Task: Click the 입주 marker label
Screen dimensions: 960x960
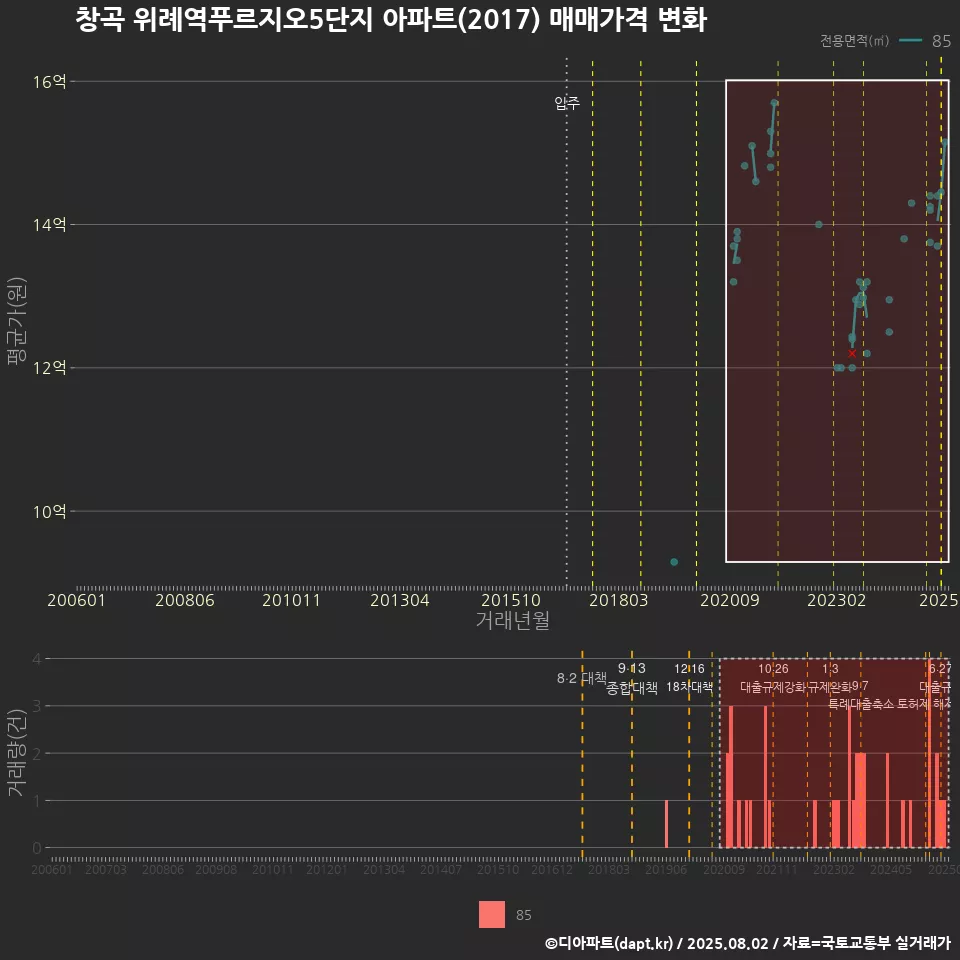Action: pos(567,103)
